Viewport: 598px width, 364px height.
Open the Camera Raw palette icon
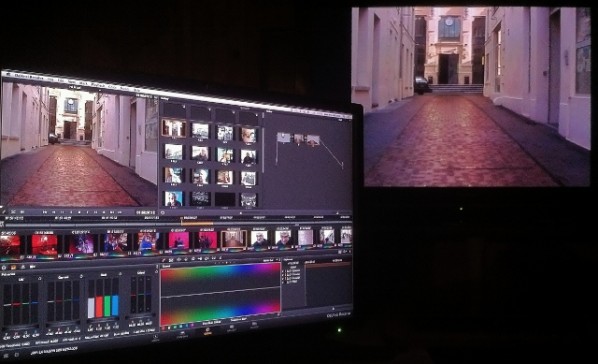[5, 267]
